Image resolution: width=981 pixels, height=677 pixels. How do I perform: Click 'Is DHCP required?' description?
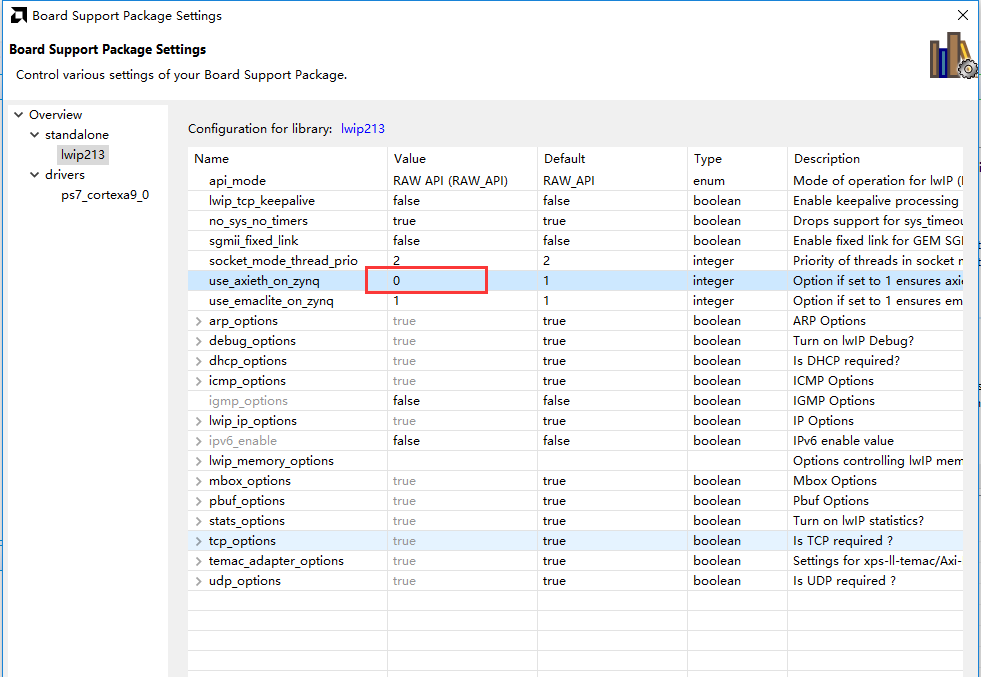[x=846, y=361]
